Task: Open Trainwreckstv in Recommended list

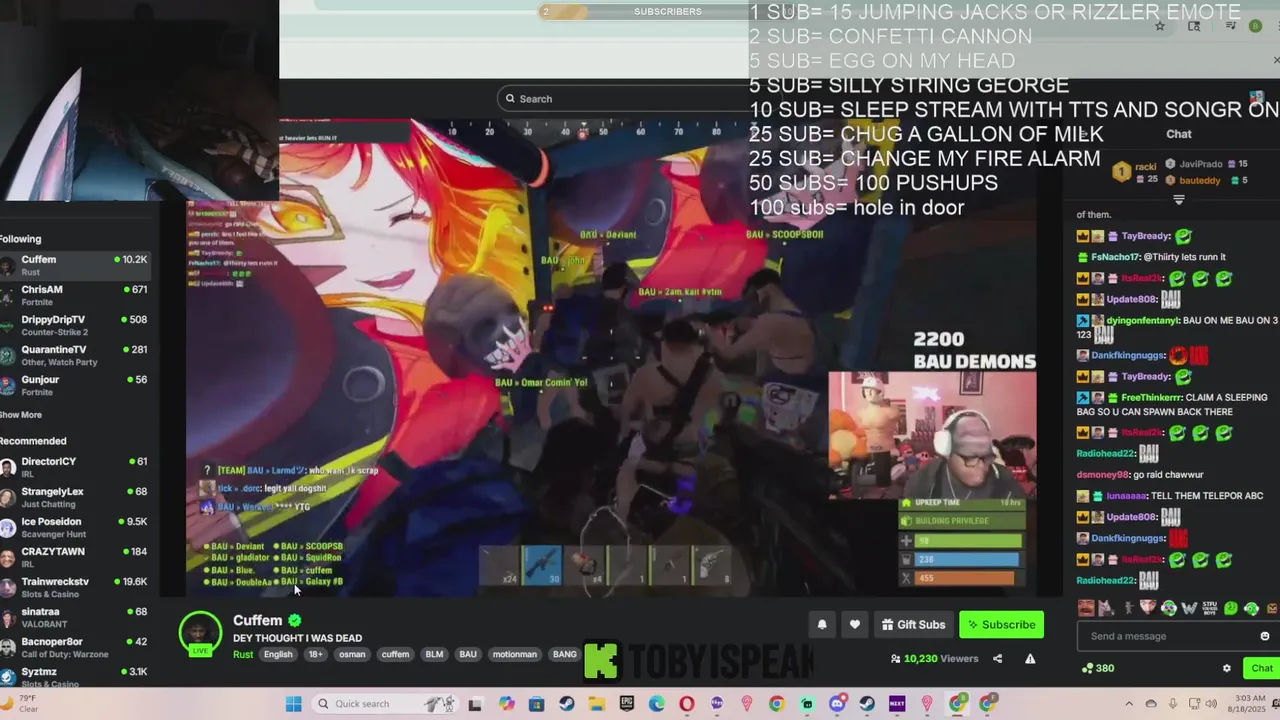Action: pyautogui.click(x=75, y=587)
